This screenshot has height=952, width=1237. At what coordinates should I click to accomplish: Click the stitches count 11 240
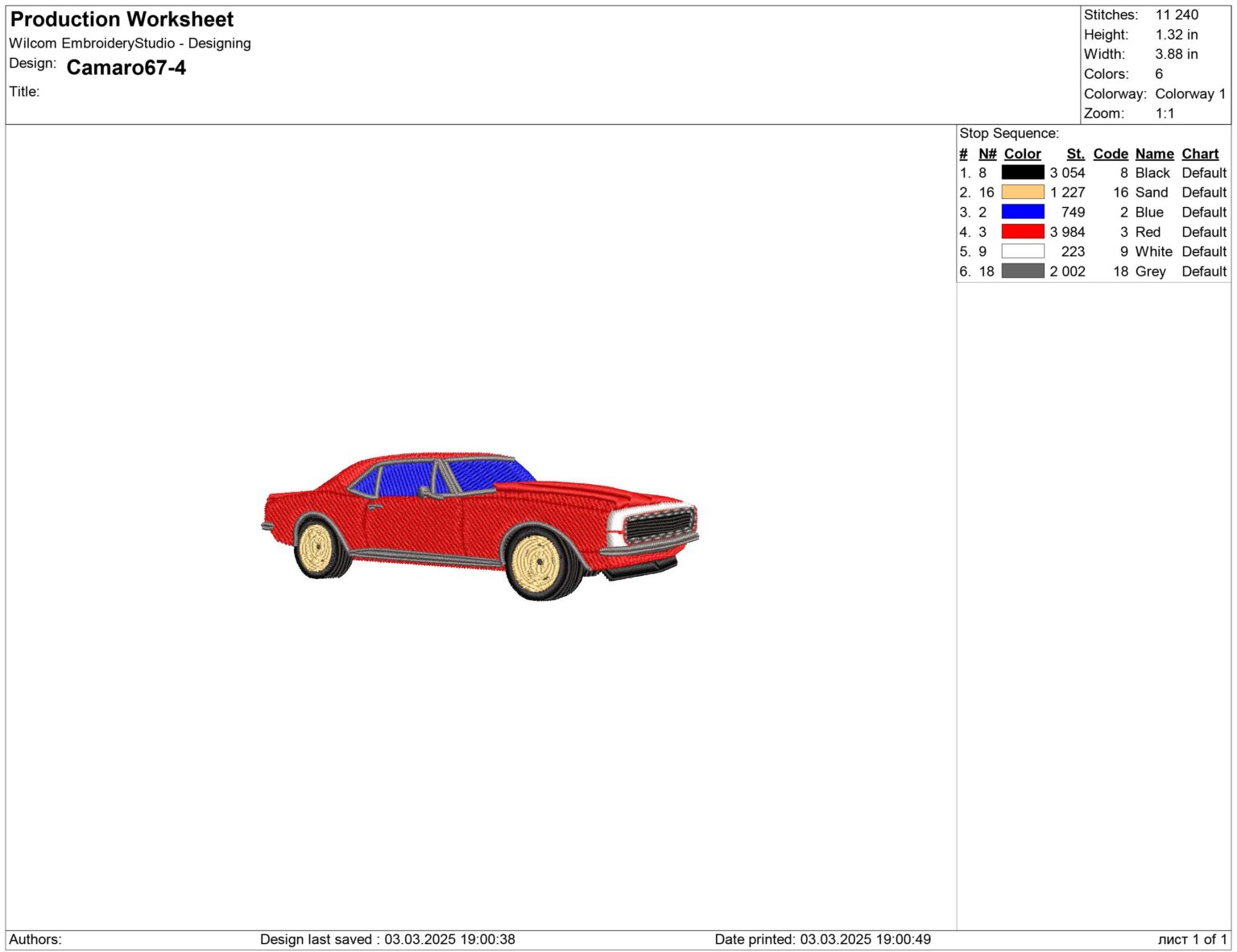point(1176,14)
